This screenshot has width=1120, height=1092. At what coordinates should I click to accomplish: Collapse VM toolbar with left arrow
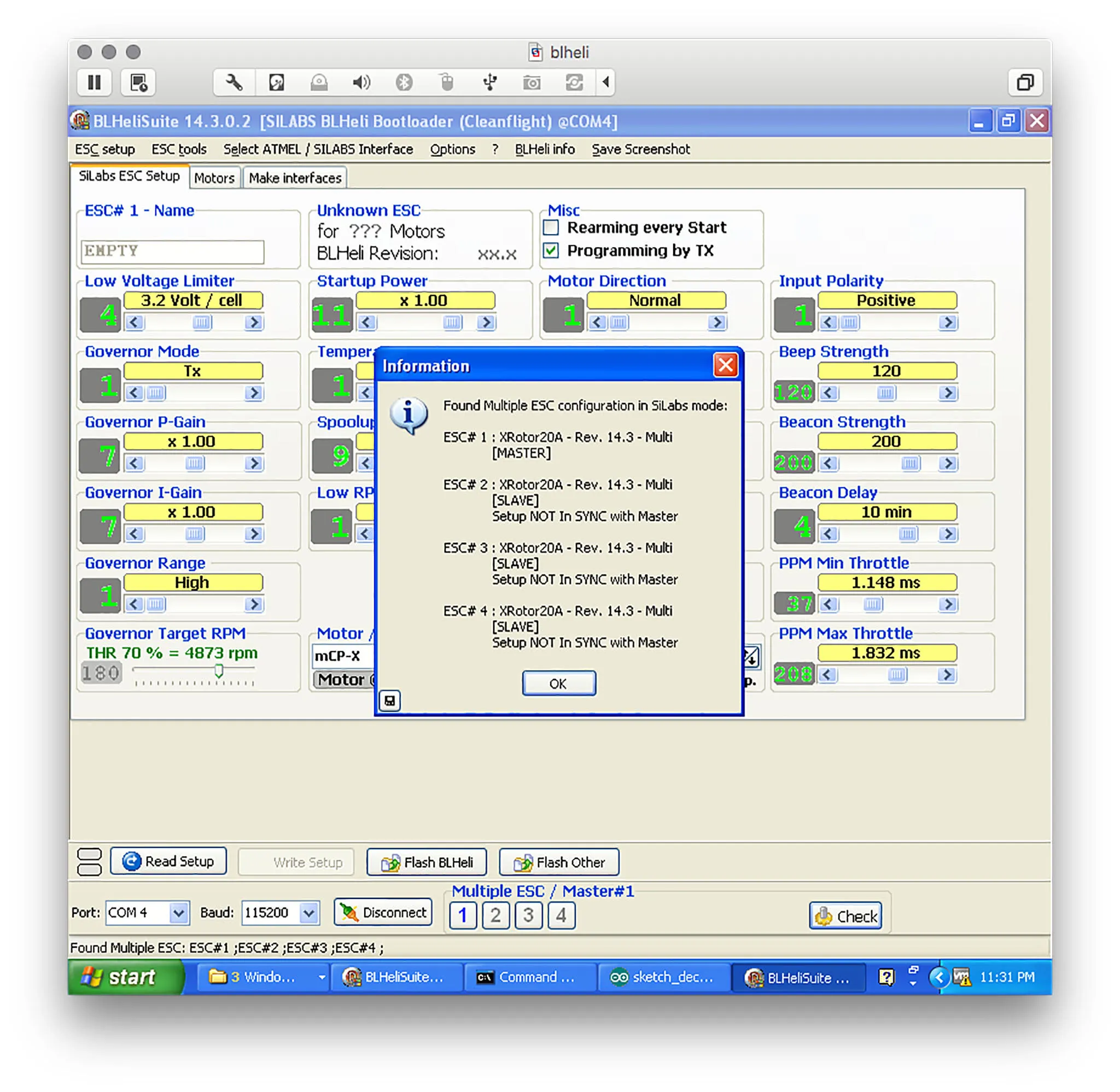(x=605, y=83)
